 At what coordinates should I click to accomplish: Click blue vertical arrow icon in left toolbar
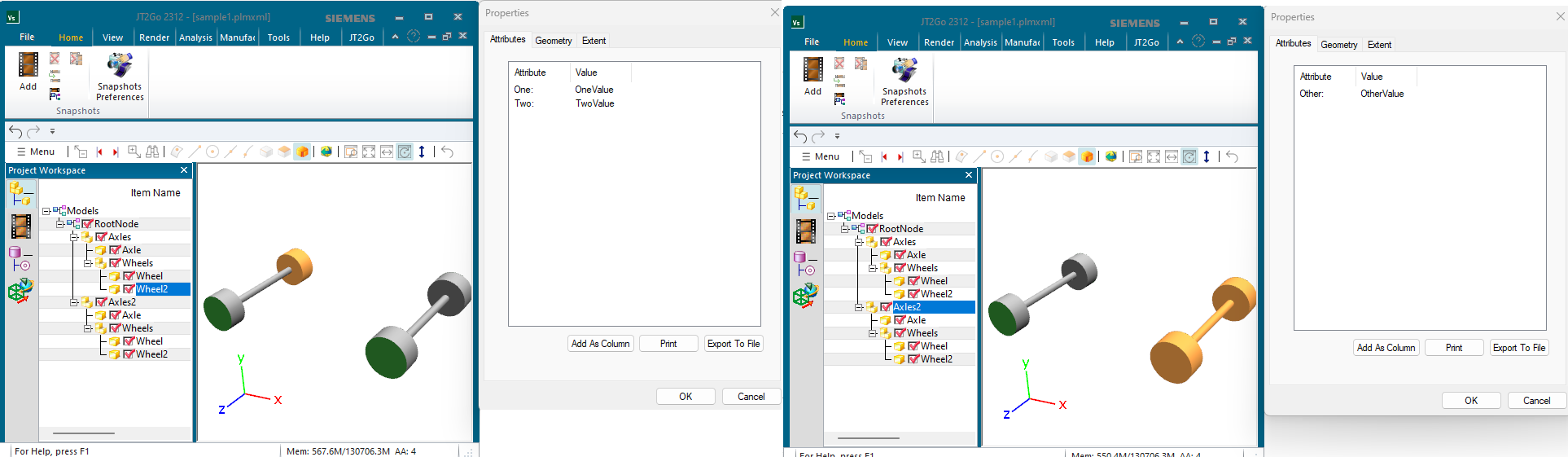click(x=422, y=152)
